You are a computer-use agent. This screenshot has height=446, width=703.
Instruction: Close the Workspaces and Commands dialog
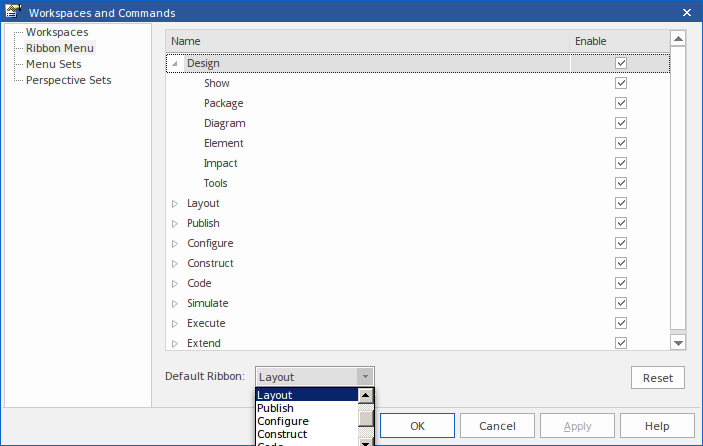686,12
